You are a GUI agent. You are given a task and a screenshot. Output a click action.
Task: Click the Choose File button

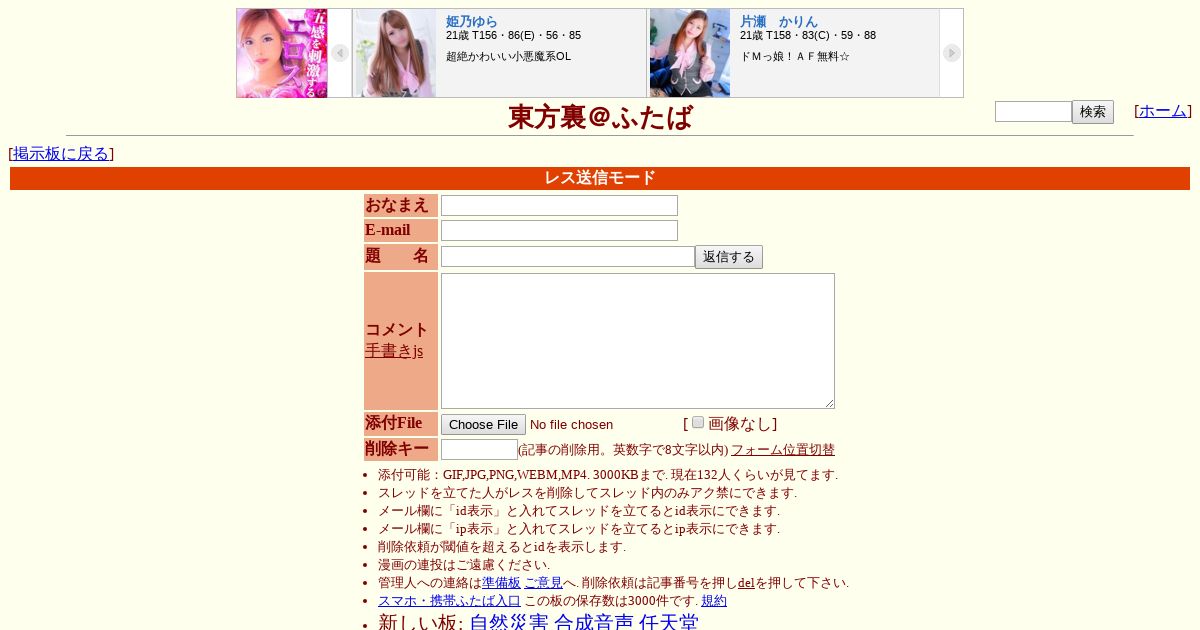point(483,425)
